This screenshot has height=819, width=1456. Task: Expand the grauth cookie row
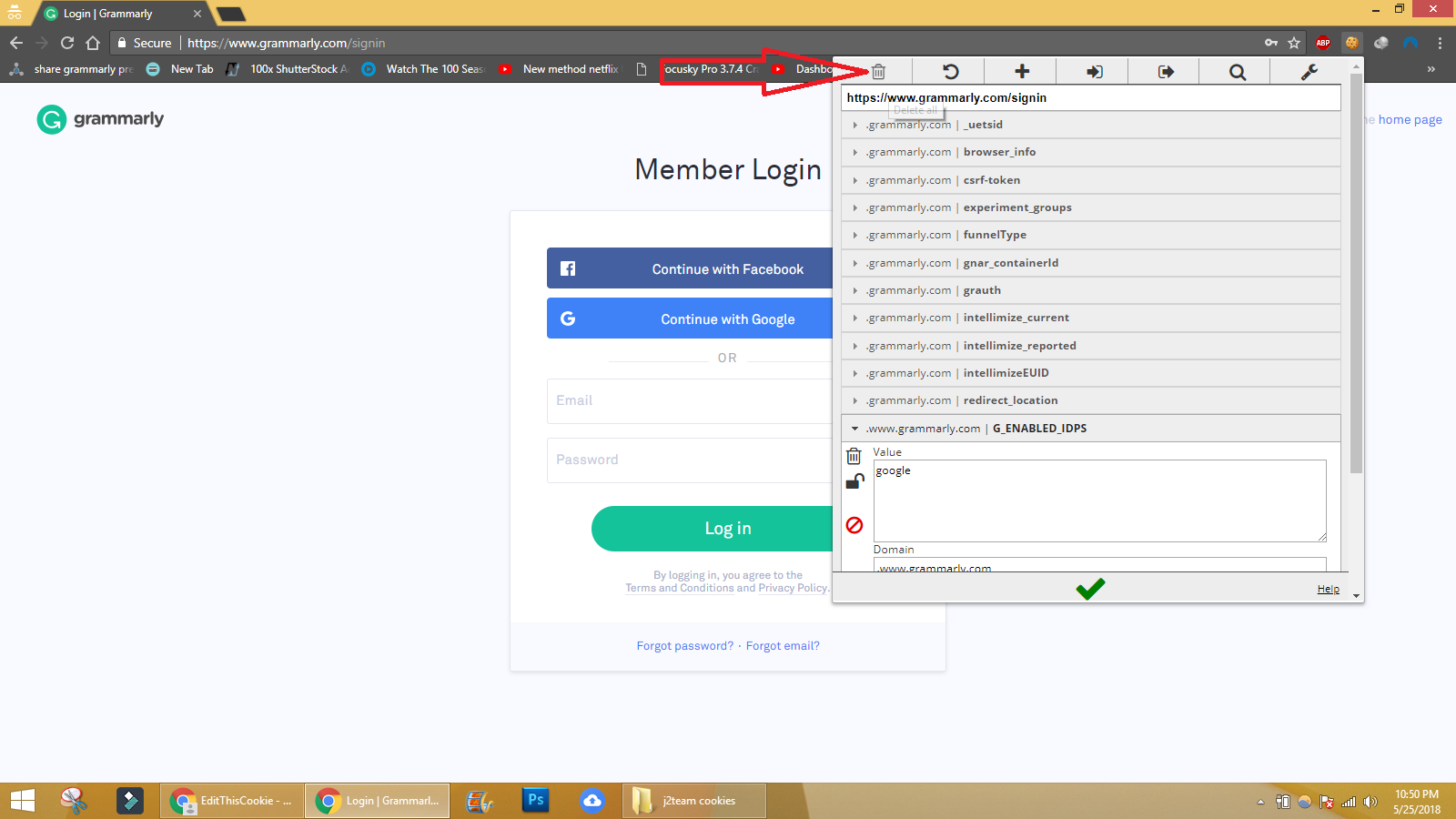(x=1091, y=290)
